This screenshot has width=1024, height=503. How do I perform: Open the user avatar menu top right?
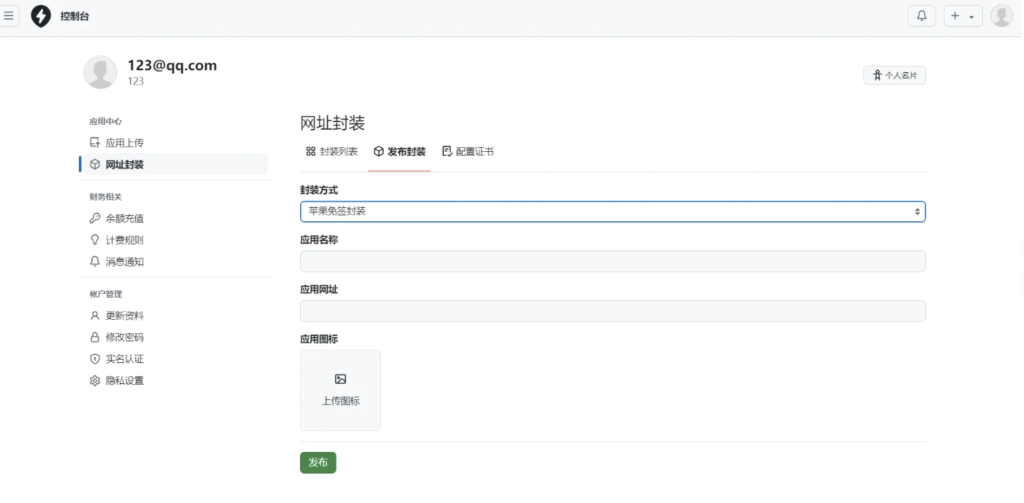[1000, 16]
